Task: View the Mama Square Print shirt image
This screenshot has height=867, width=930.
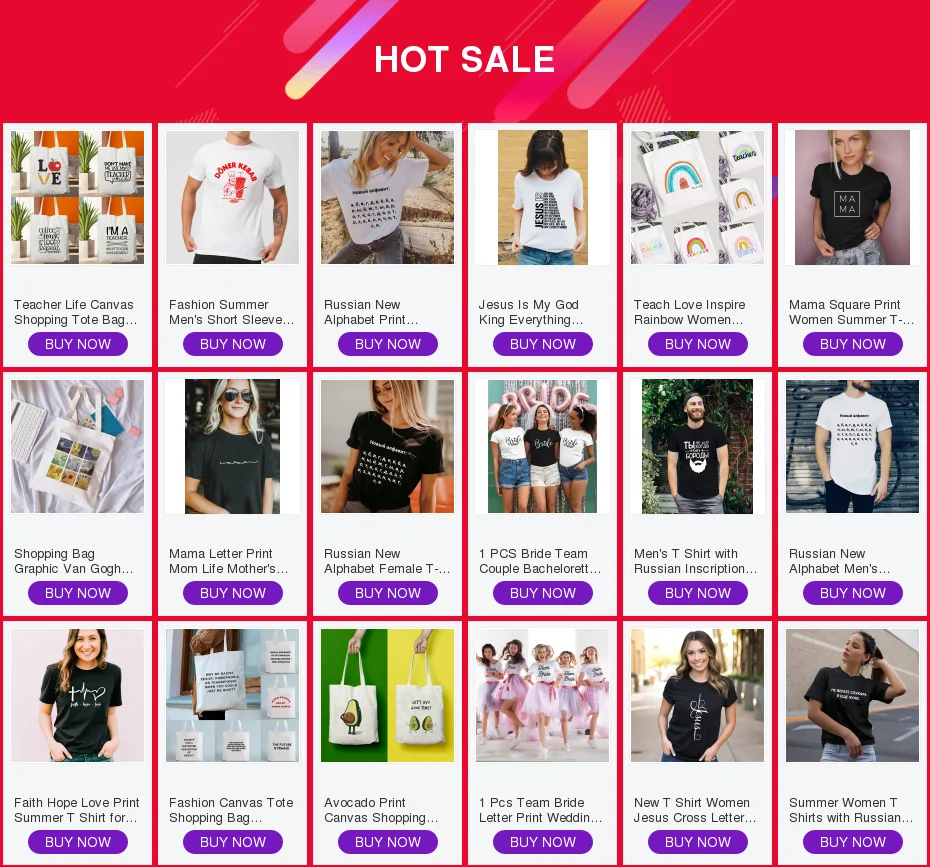Action: tap(852, 197)
